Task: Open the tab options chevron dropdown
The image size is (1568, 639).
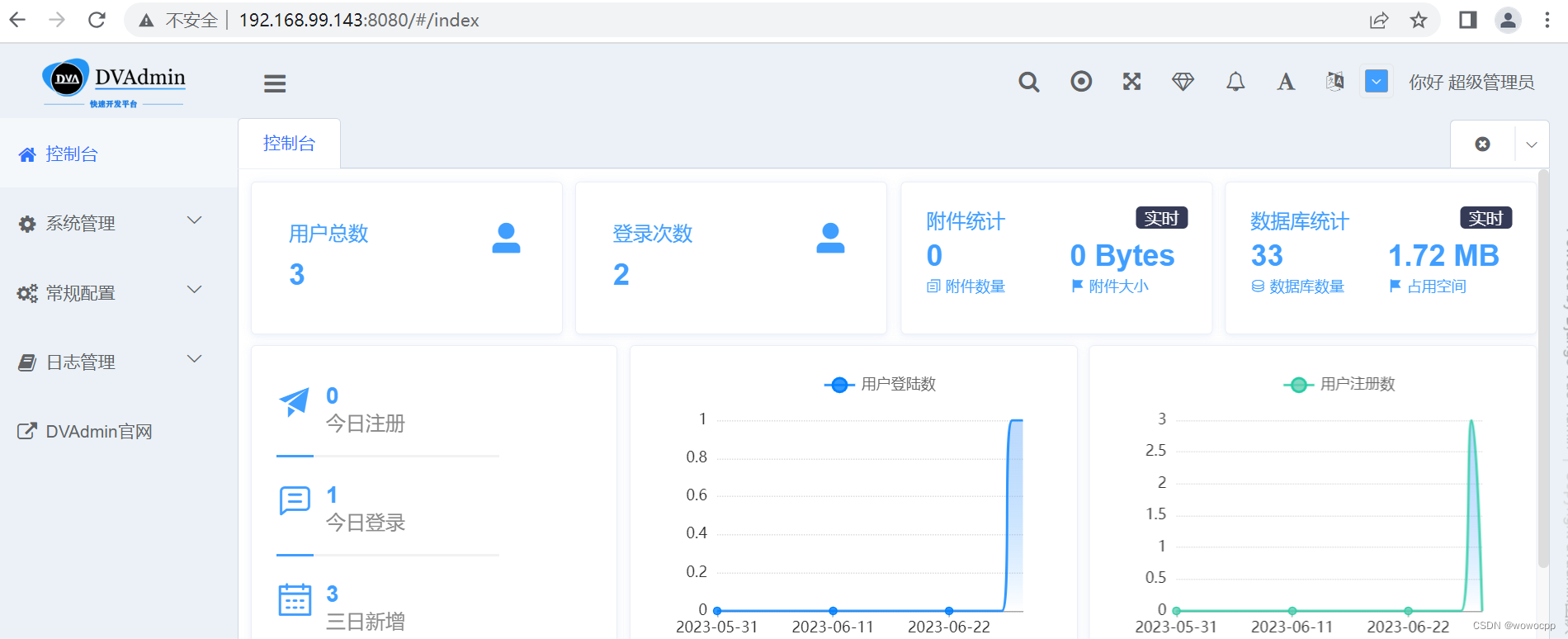Action: pos(1532,144)
